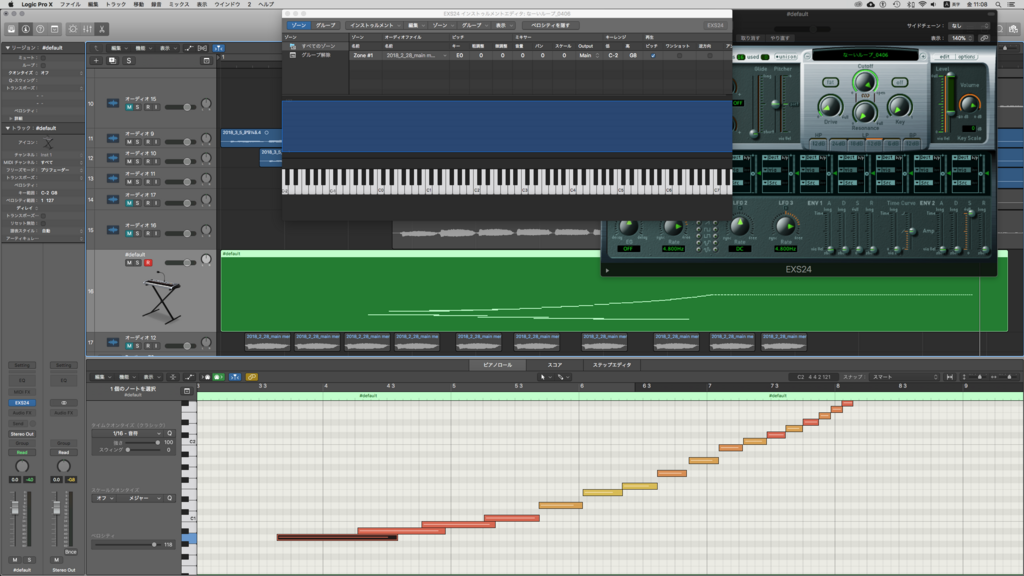Collapse the トラック: #default disclosure triangle

click(x=8, y=128)
